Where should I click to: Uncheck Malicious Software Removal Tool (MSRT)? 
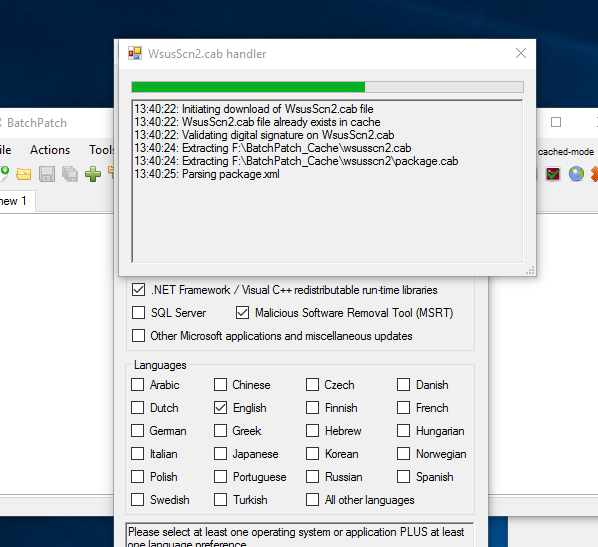(x=243, y=313)
